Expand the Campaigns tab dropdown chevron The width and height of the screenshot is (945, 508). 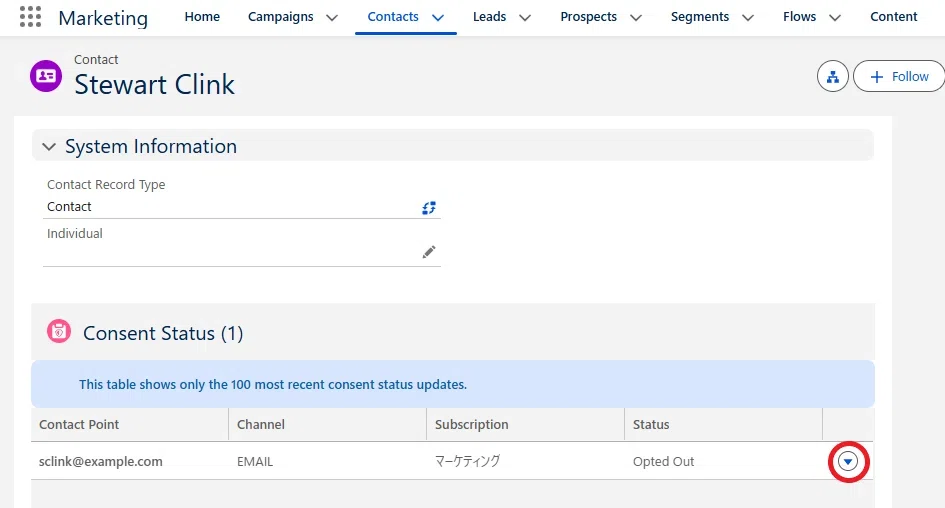click(x=332, y=17)
